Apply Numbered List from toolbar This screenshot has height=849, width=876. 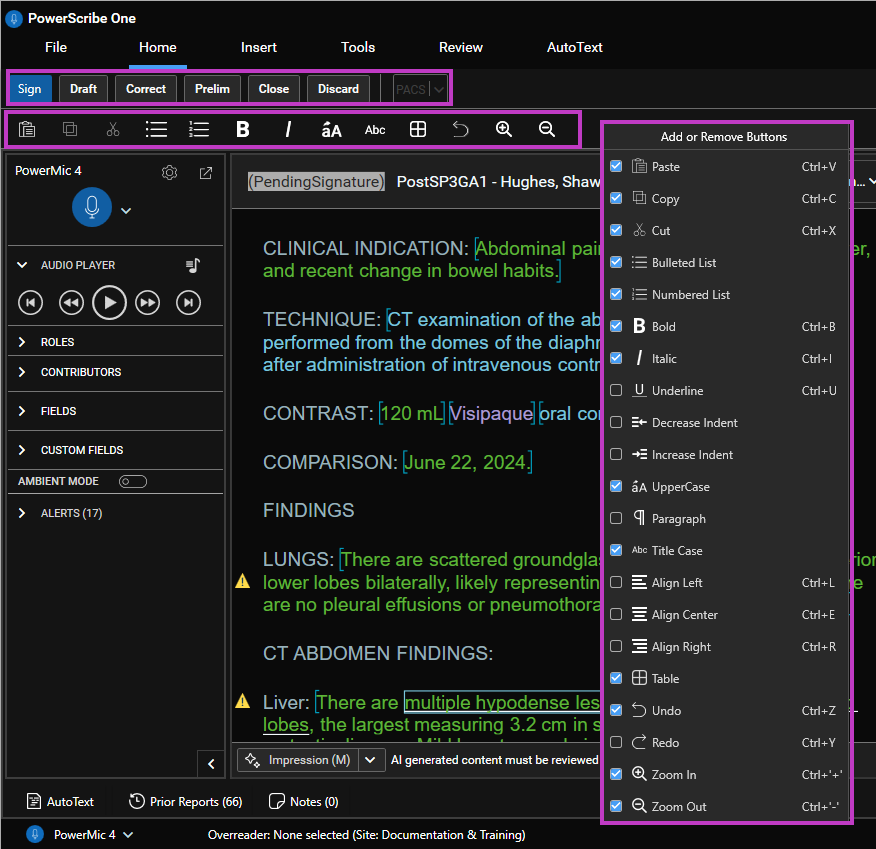coord(199,130)
